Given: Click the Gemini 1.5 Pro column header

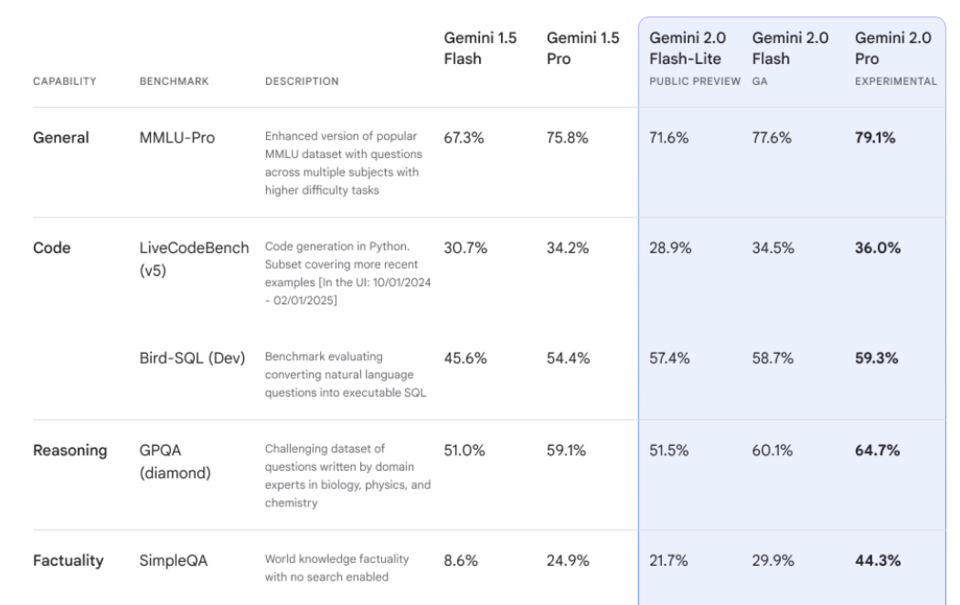Looking at the screenshot, I should pyautogui.click(x=582, y=48).
